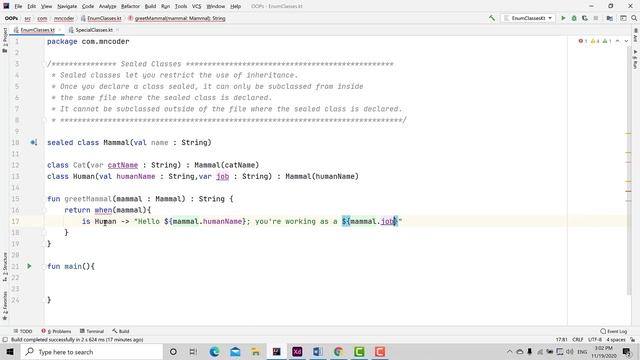The image size is (640, 360).
Task: Open the Build menu
Action: tap(150, 6)
